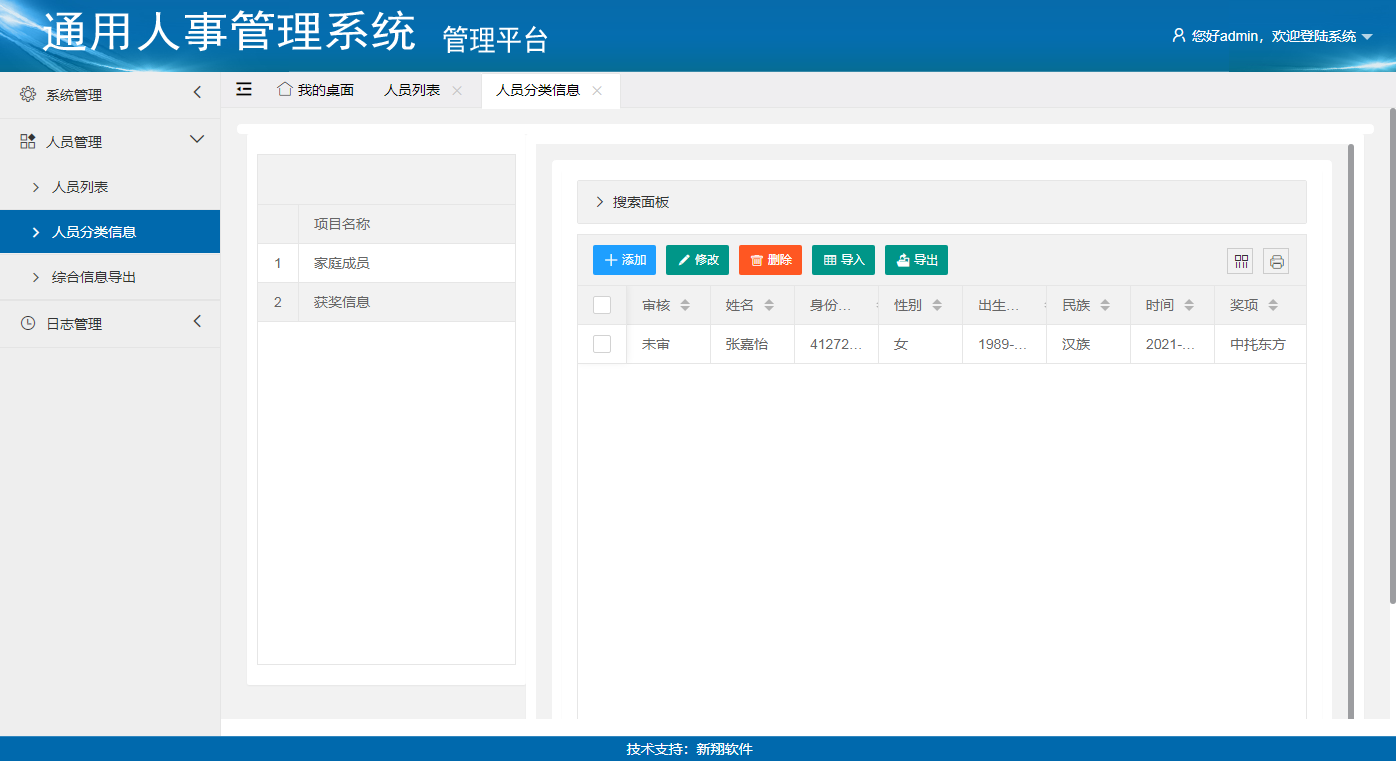Select the 获奖信息 row in project list
This screenshot has width=1396, height=761.
point(342,302)
